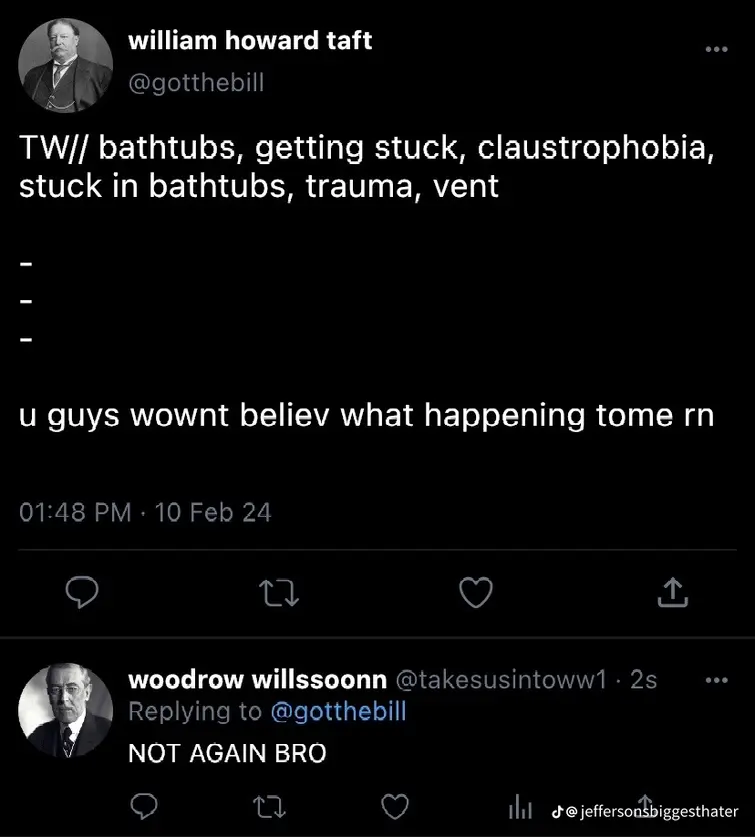Viewport: 755px width, 837px height.
Task: Retweet the NOT AGAIN BRO reply
Action: click(x=272, y=805)
